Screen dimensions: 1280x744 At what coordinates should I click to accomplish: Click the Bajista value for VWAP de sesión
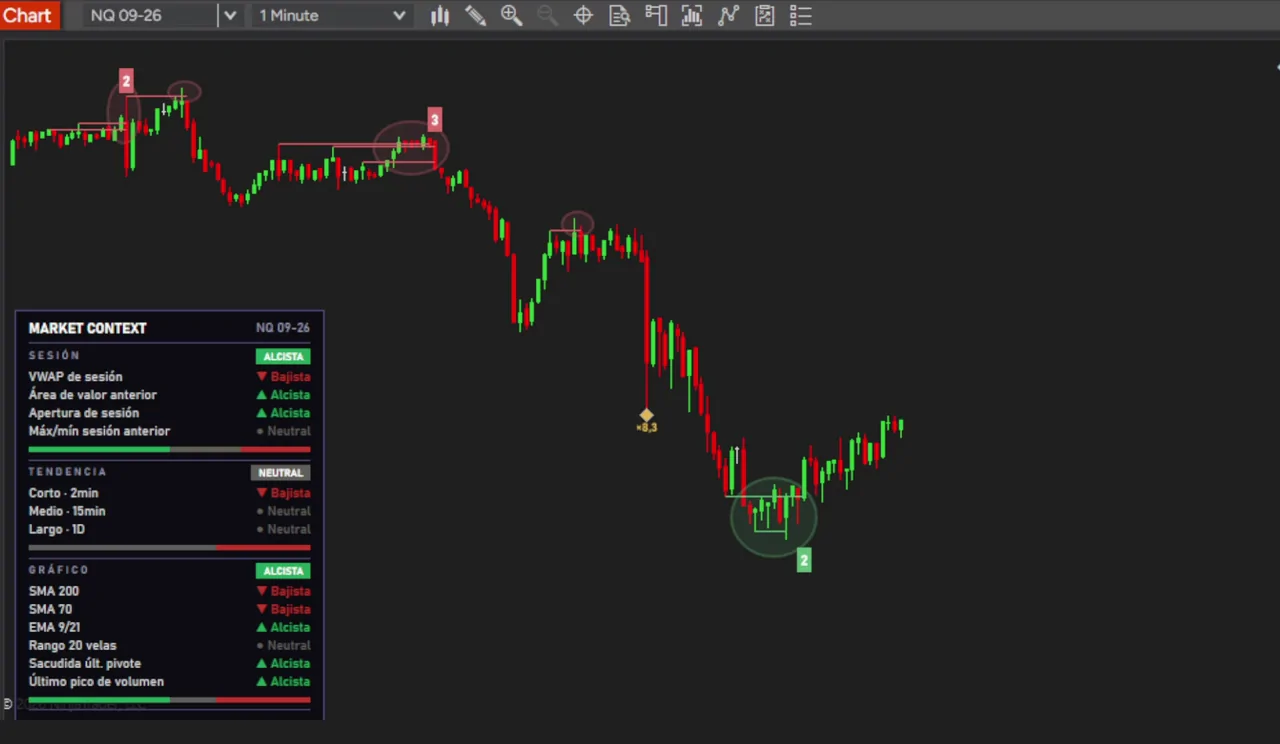[284, 377]
